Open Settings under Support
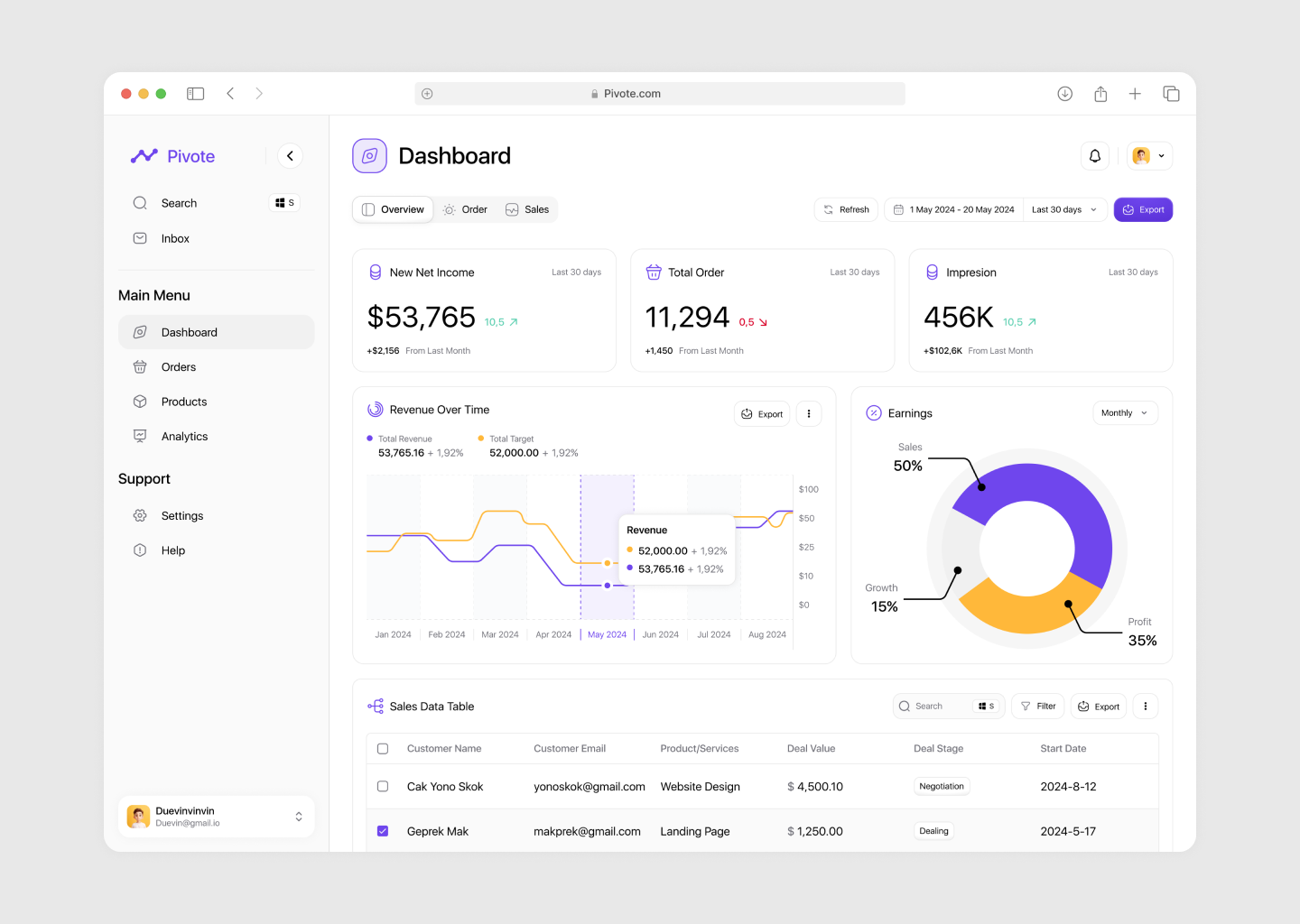The image size is (1300, 924). click(x=182, y=515)
